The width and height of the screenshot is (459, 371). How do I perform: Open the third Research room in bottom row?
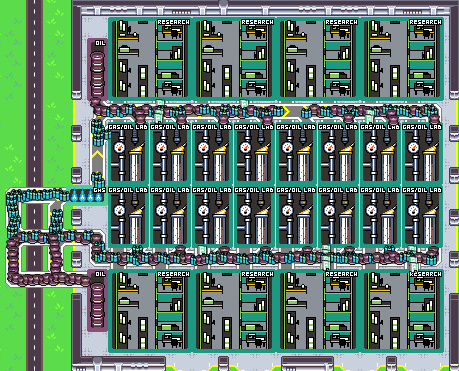318,311
